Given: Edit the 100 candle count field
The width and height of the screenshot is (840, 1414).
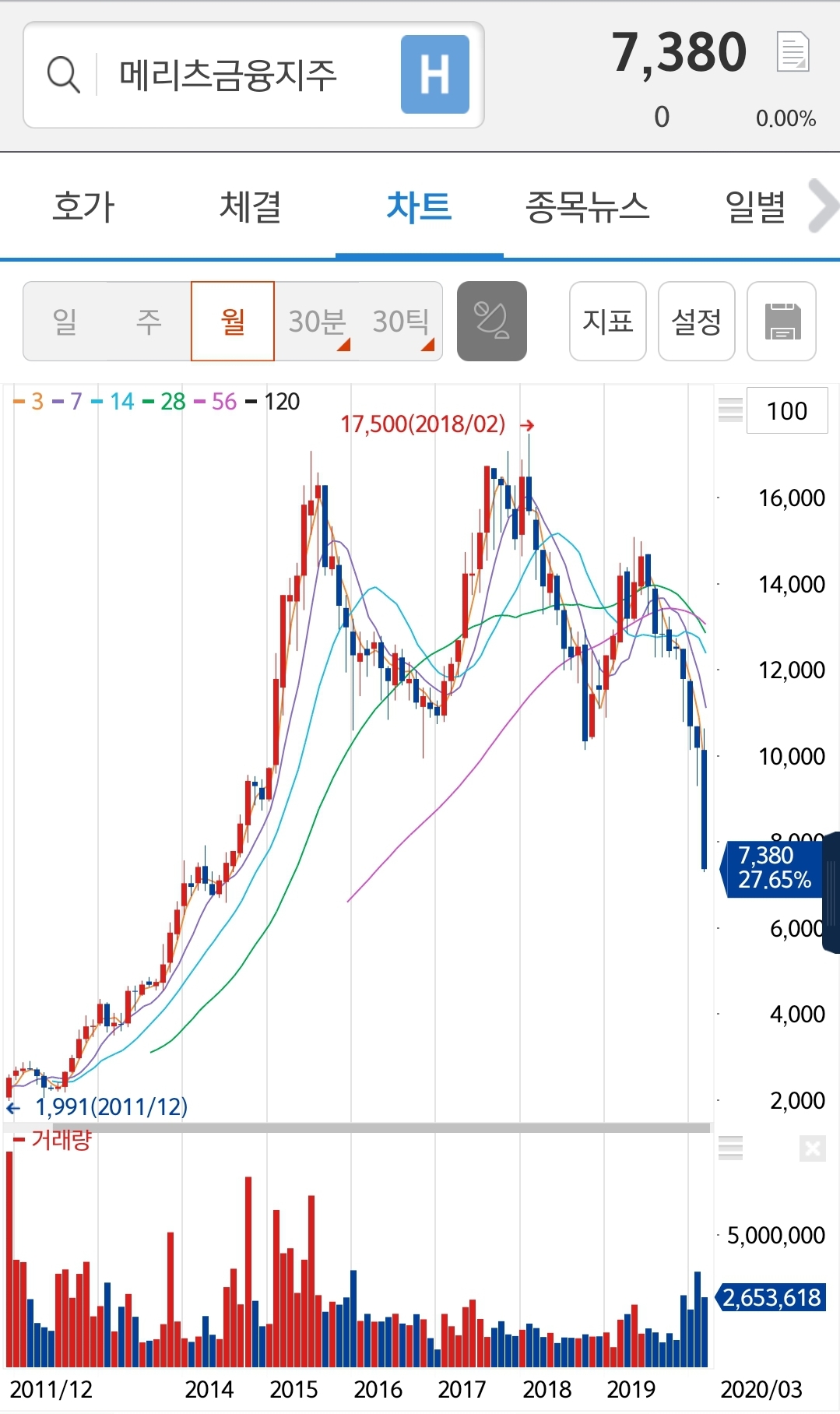Looking at the screenshot, I should pyautogui.click(x=787, y=410).
